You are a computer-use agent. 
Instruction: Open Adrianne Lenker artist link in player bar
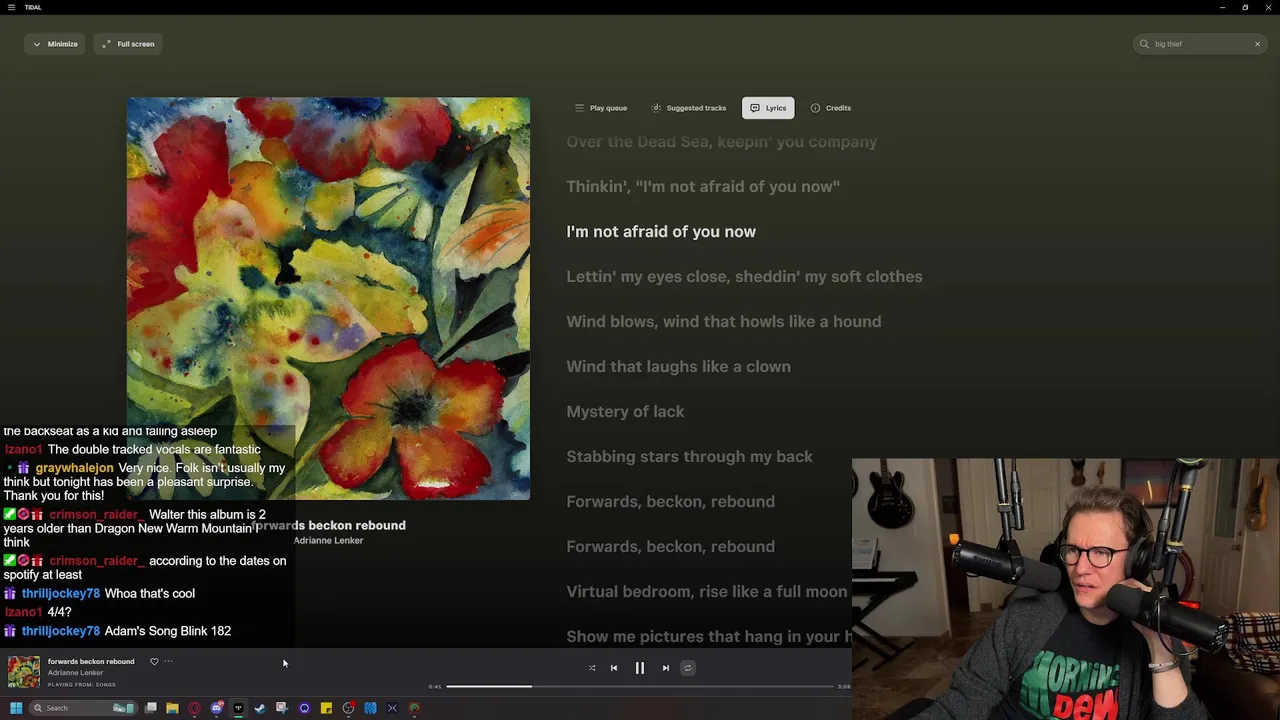(76, 673)
